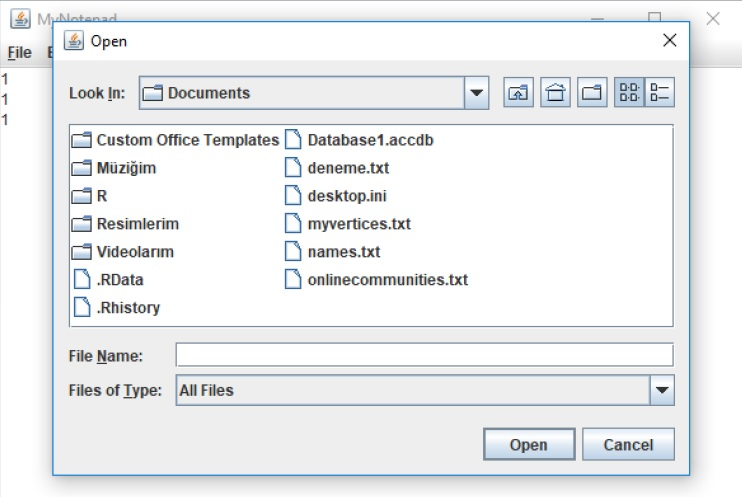The height and width of the screenshot is (497, 742).
Task: Select the Videolarım folder
Action: 123,252
